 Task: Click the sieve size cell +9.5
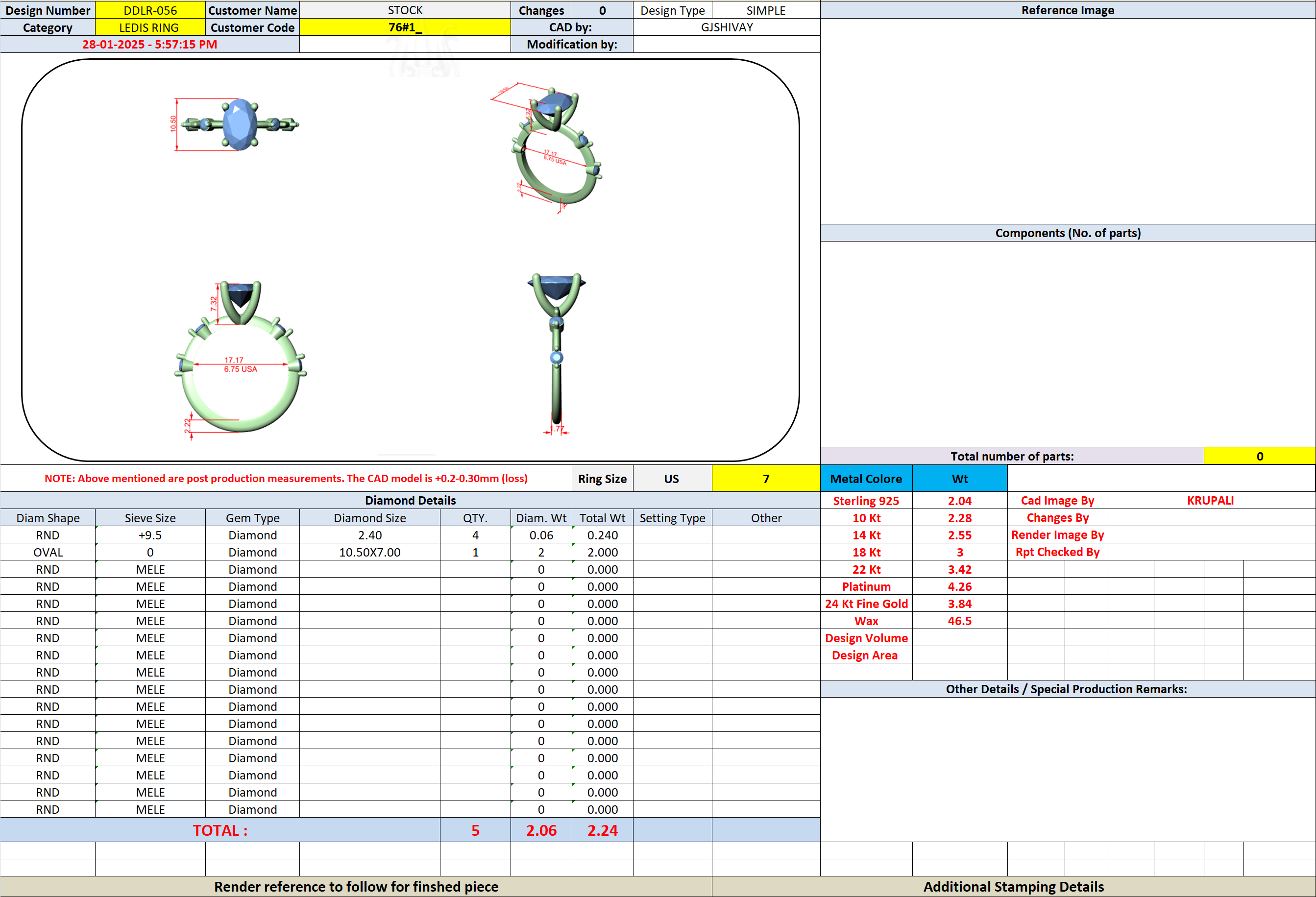150,534
